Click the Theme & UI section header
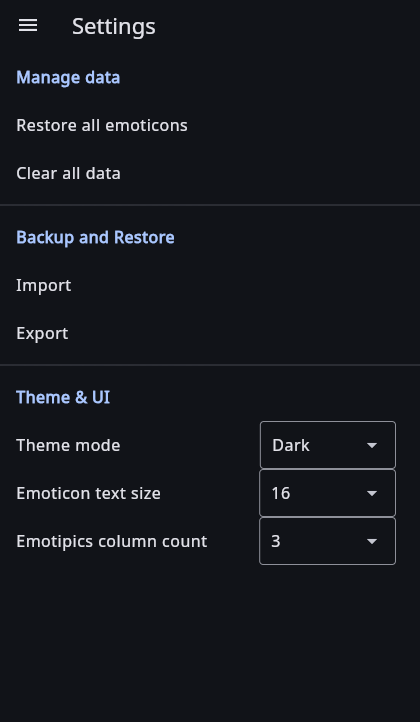 pyautogui.click(x=63, y=397)
